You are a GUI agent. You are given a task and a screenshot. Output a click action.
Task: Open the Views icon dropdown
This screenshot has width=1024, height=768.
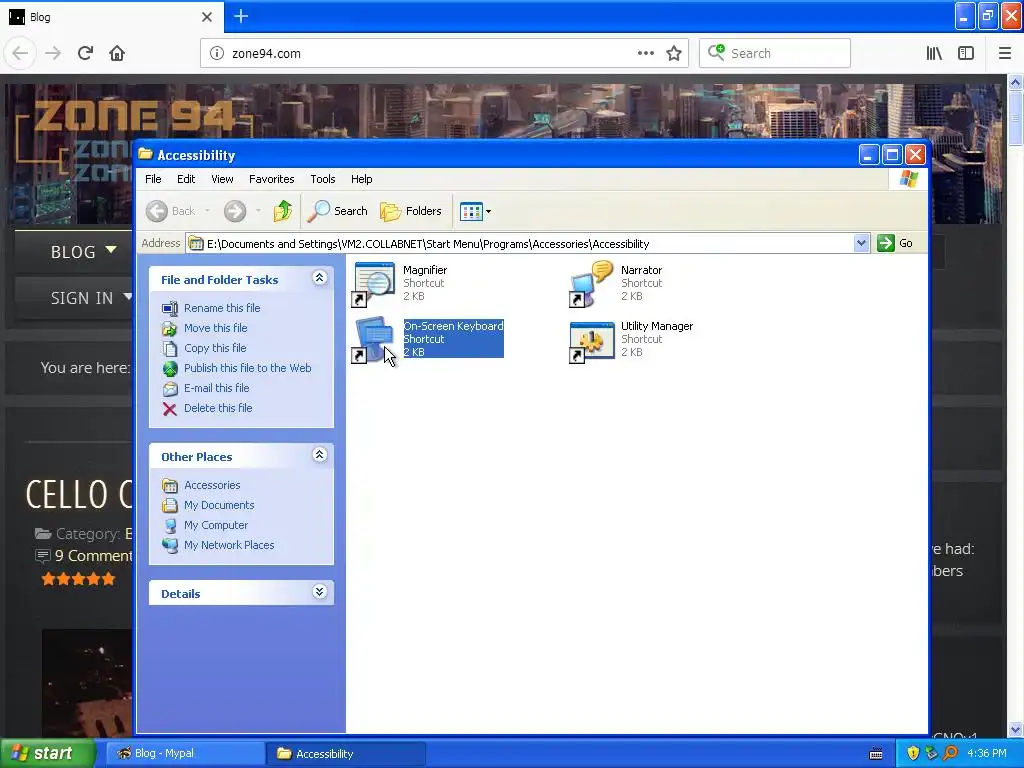coord(475,211)
